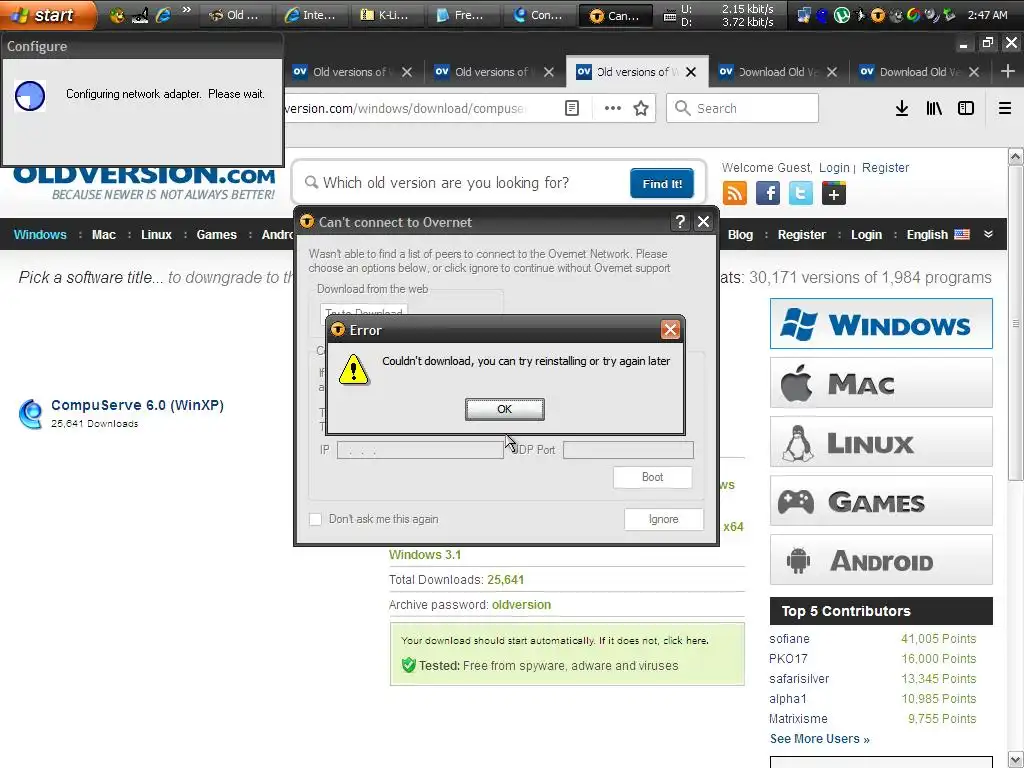This screenshot has width=1024, height=768.
Task: Open contributor safarisilver
Action: (799, 679)
